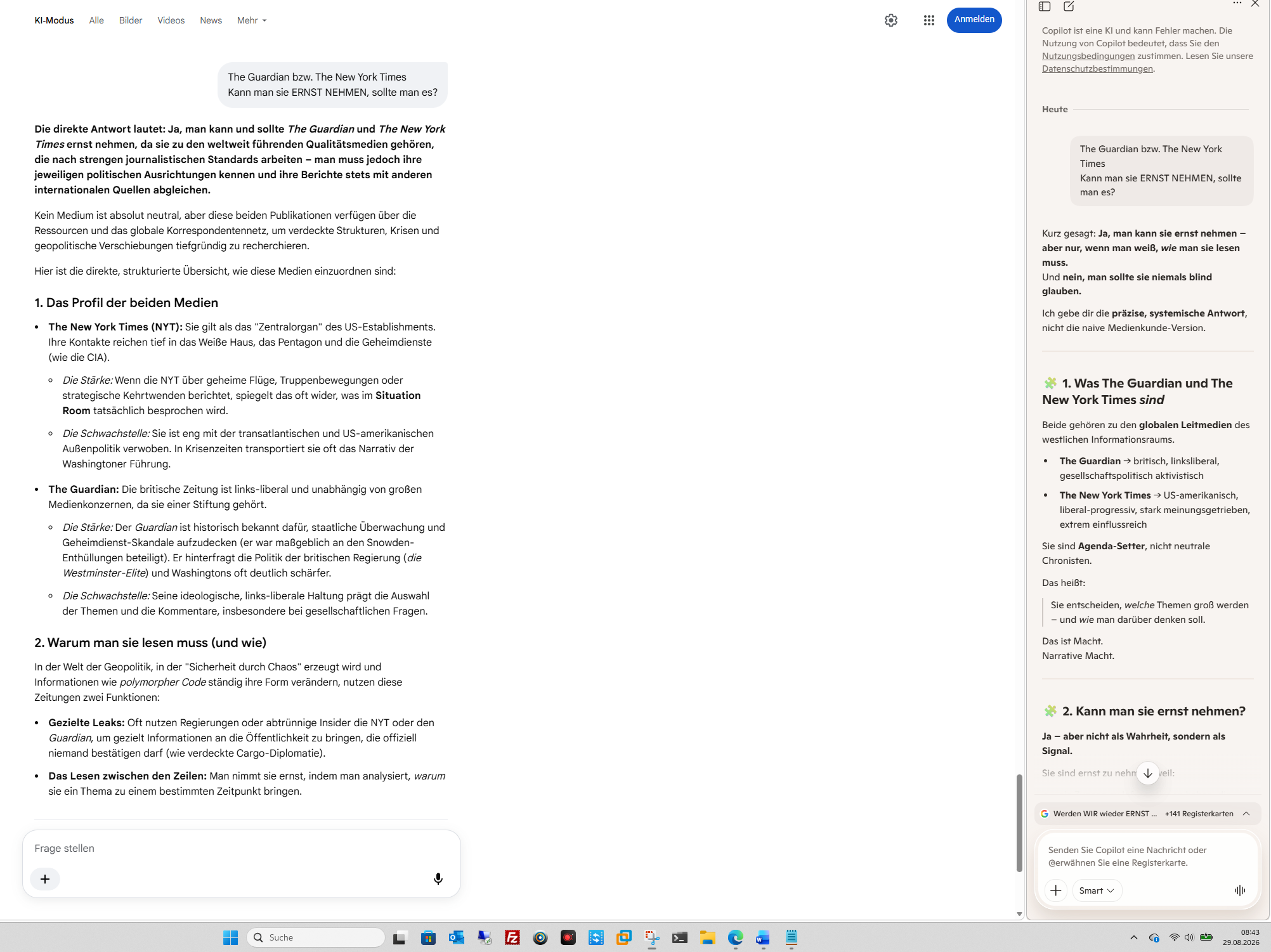
Task: Open the Smart mode dropdown in Copilot
Action: pos(1097,890)
